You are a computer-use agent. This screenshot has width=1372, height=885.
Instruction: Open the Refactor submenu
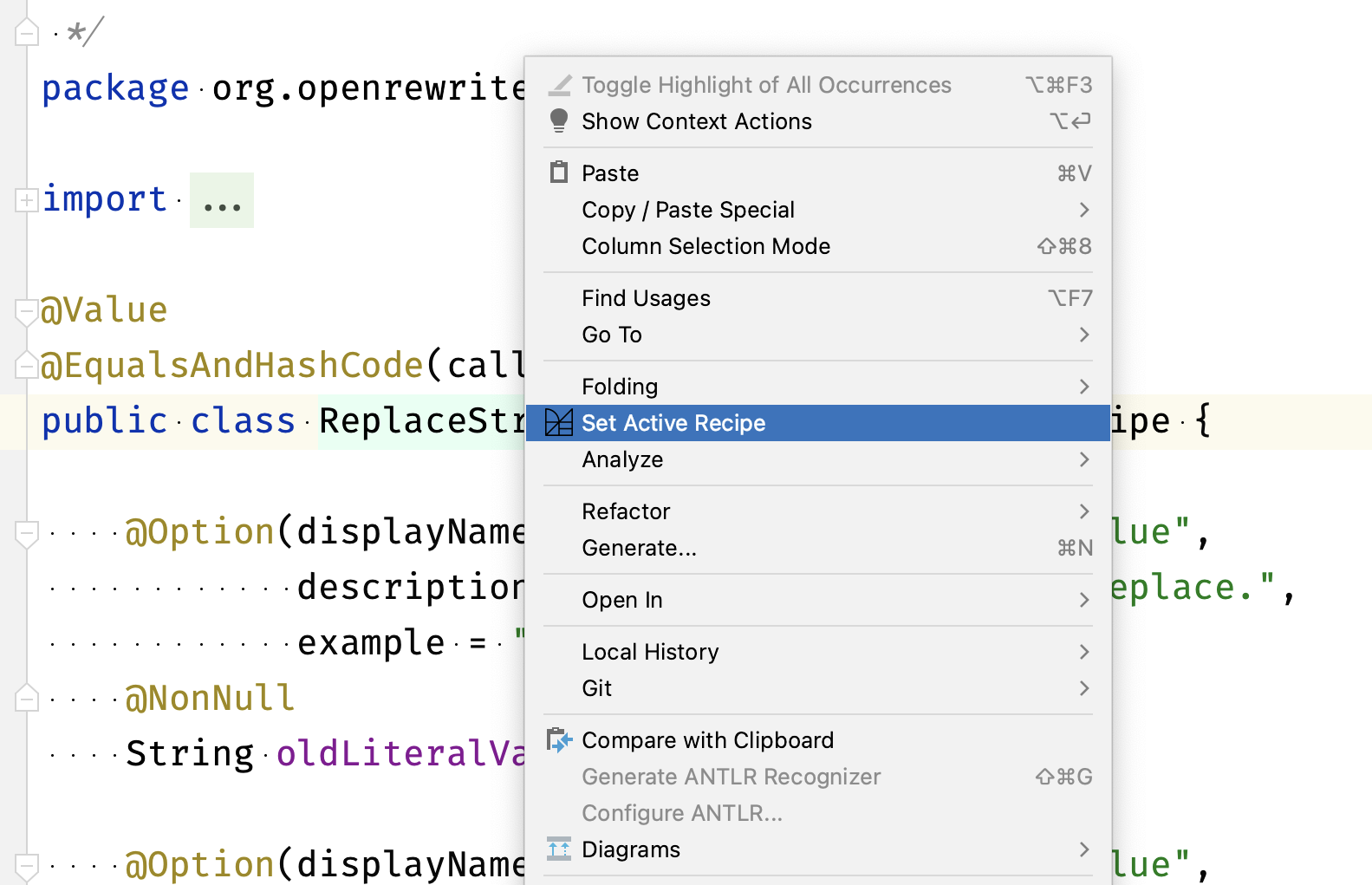(818, 511)
